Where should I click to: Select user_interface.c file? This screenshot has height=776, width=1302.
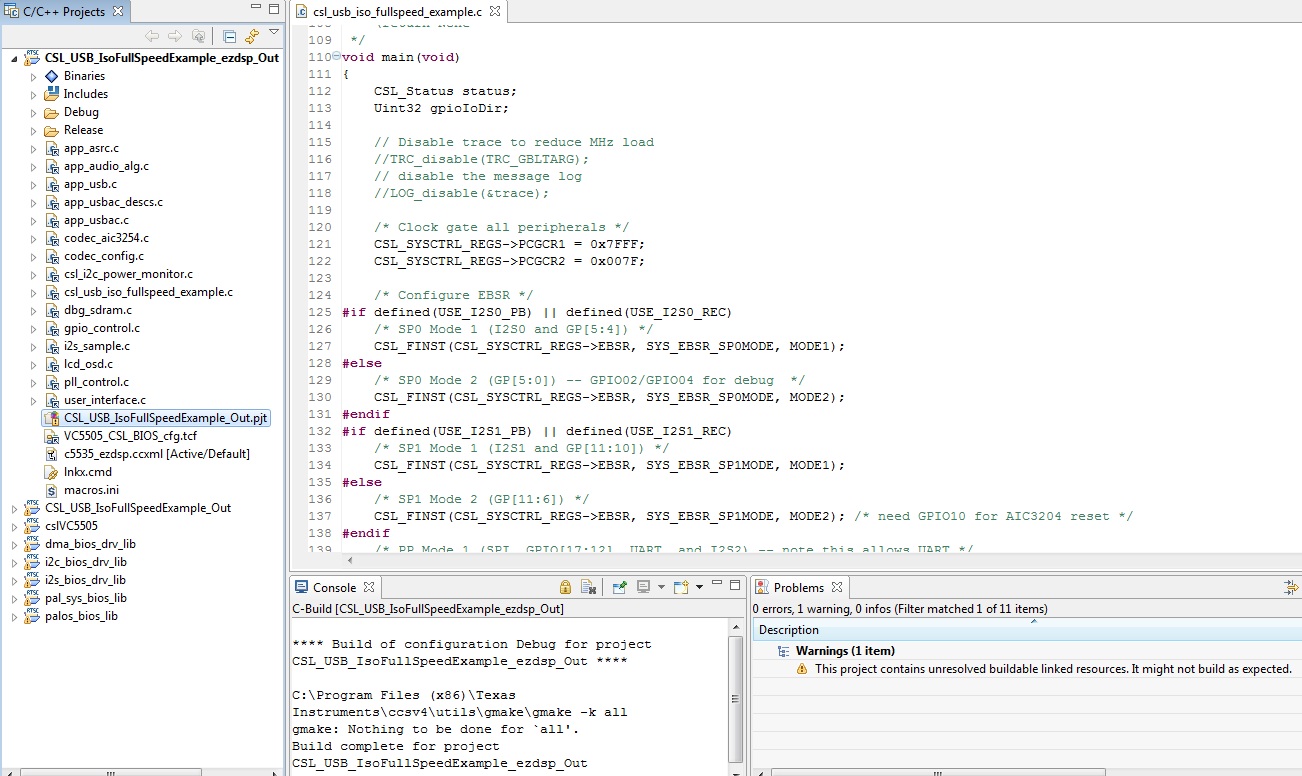coord(104,400)
